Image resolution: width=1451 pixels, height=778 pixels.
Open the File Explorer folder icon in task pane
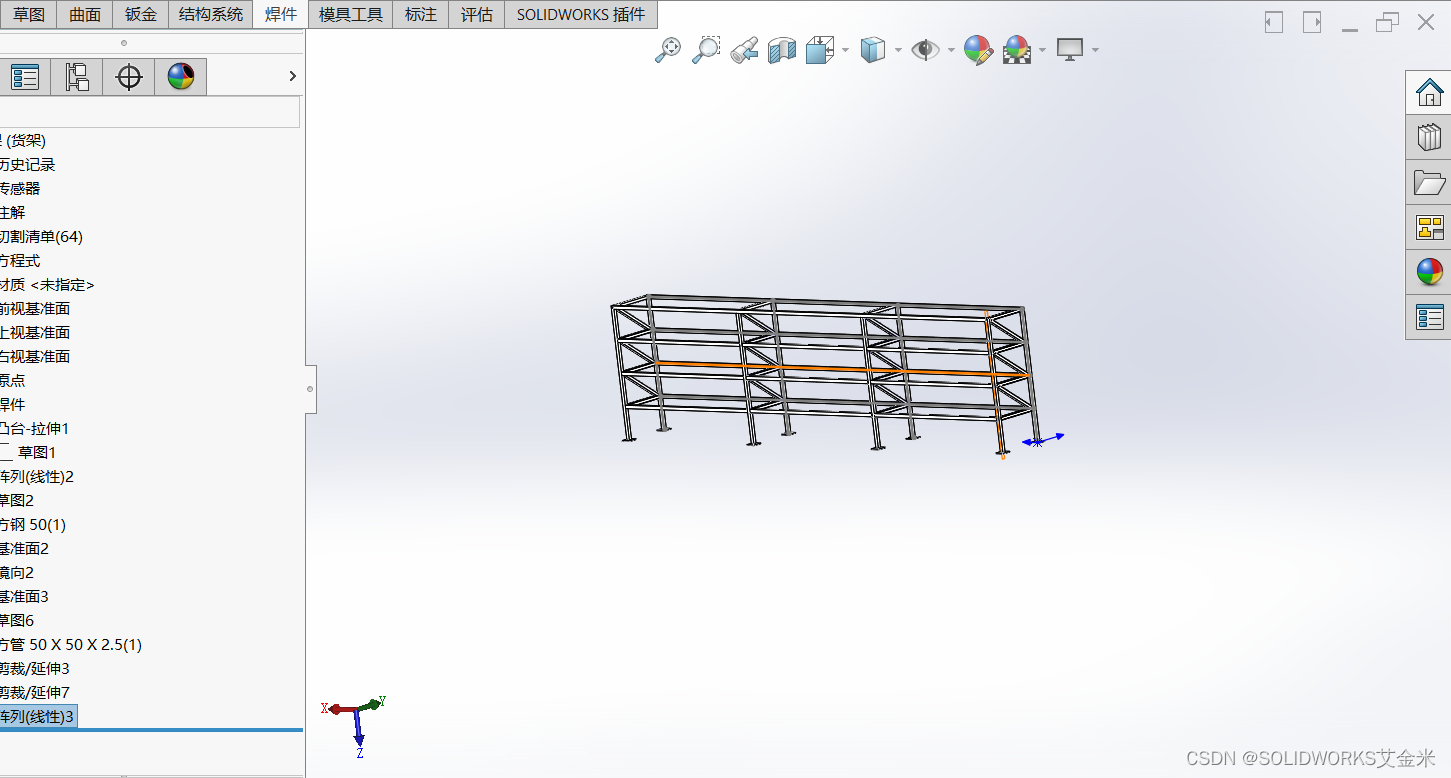tap(1429, 182)
